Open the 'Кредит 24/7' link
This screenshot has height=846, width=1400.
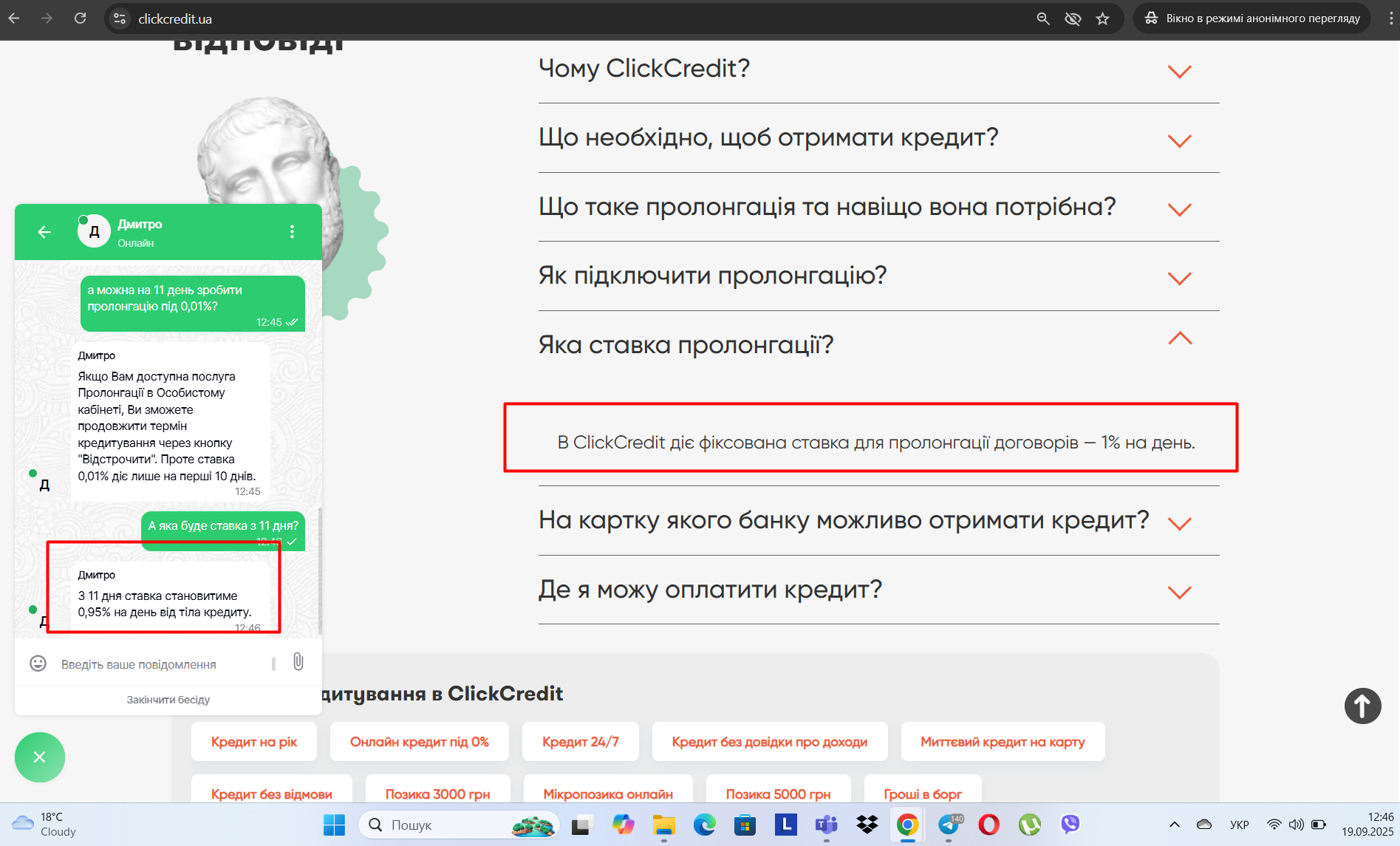[581, 742]
